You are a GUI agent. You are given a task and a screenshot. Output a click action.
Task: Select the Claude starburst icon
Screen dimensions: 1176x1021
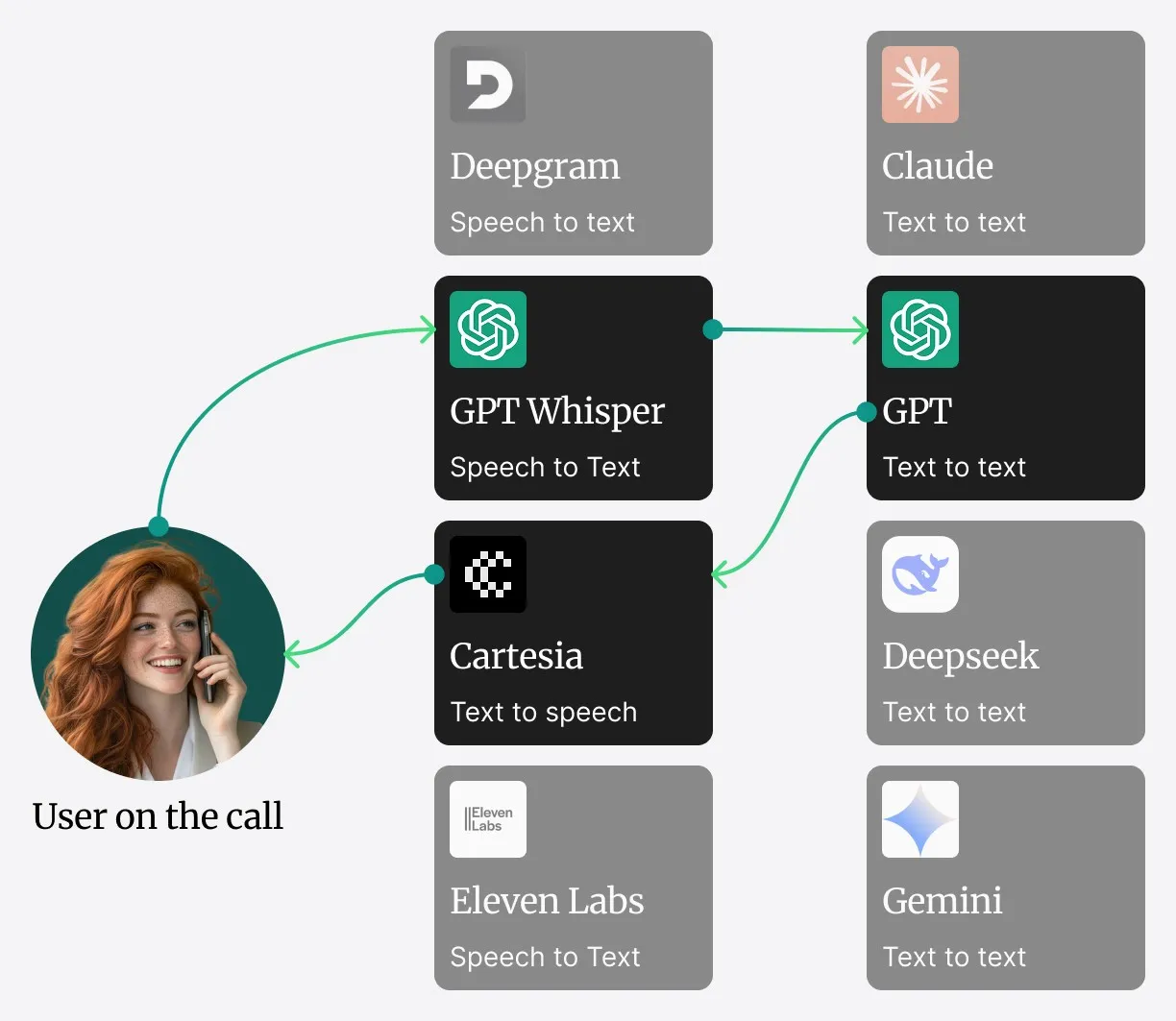click(919, 85)
